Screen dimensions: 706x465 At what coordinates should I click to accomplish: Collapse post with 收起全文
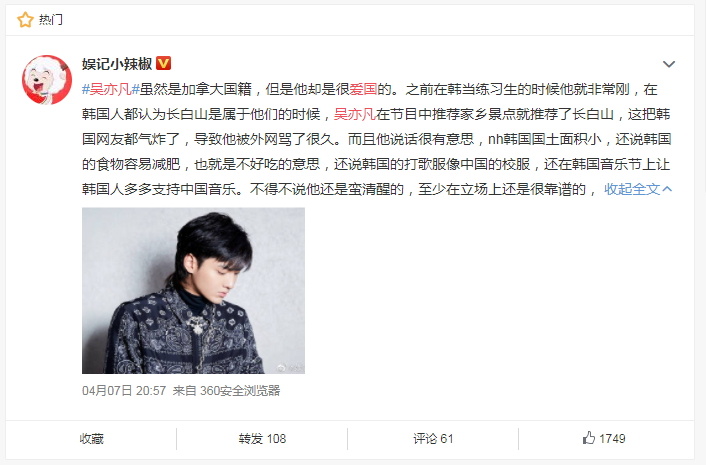coord(632,189)
